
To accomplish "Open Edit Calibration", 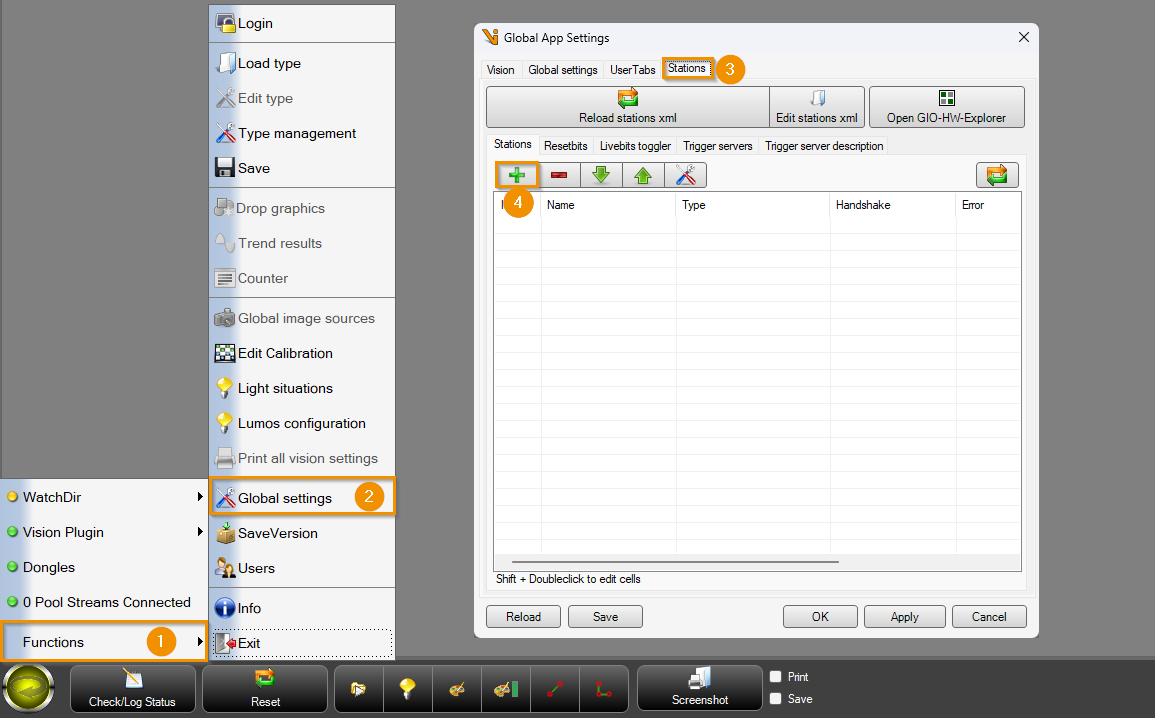I will click(302, 353).
